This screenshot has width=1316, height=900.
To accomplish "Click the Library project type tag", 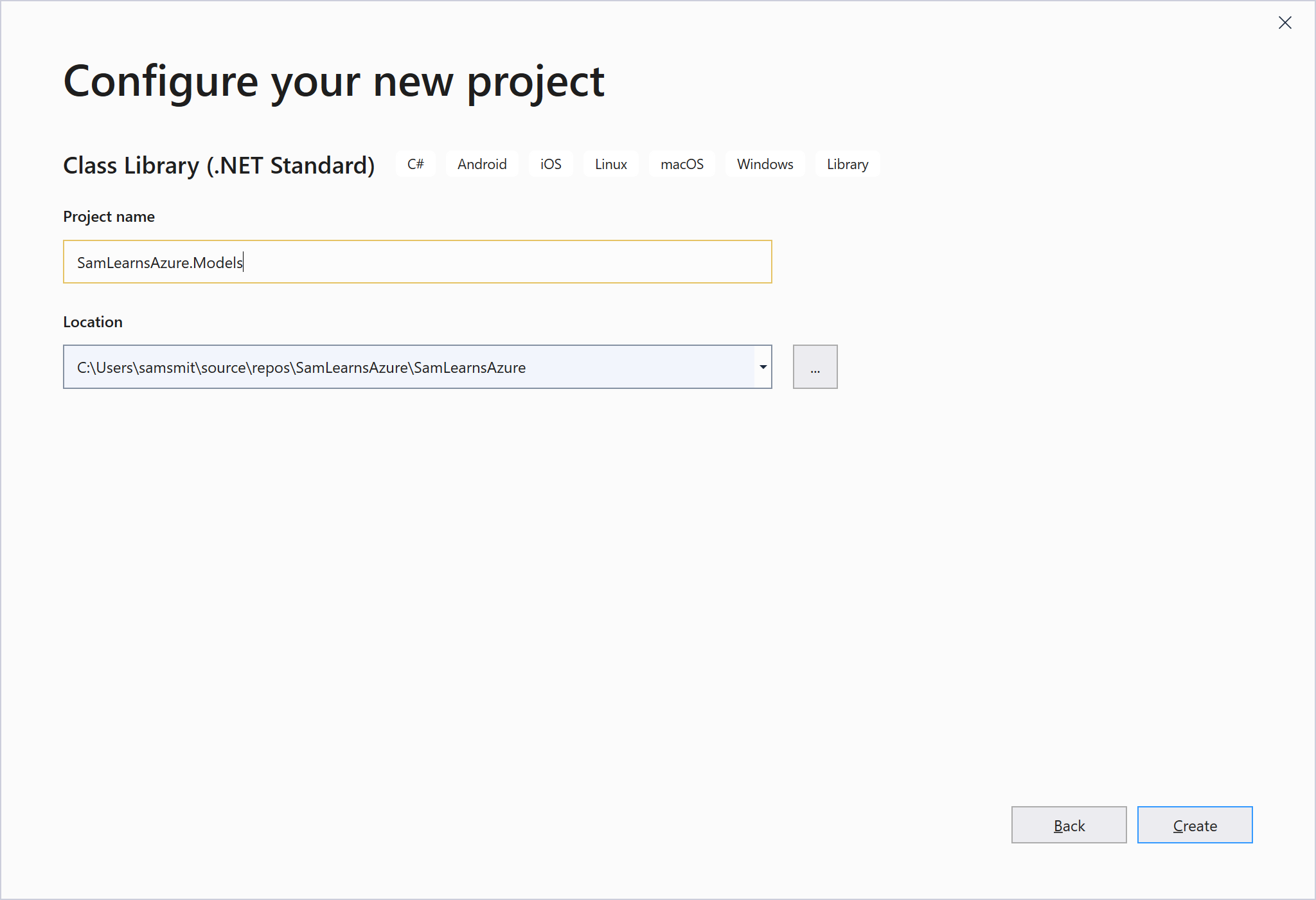I will [x=847, y=164].
